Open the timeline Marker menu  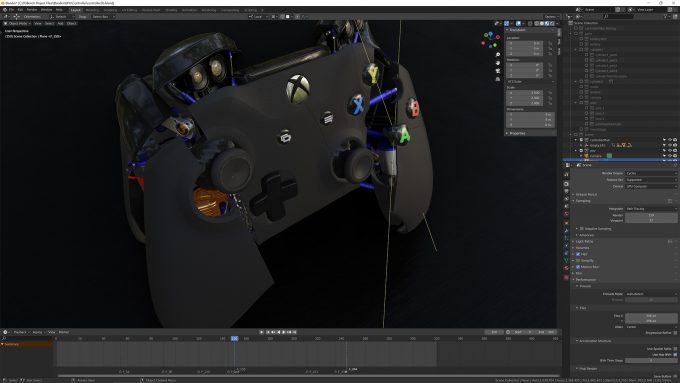click(64, 332)
